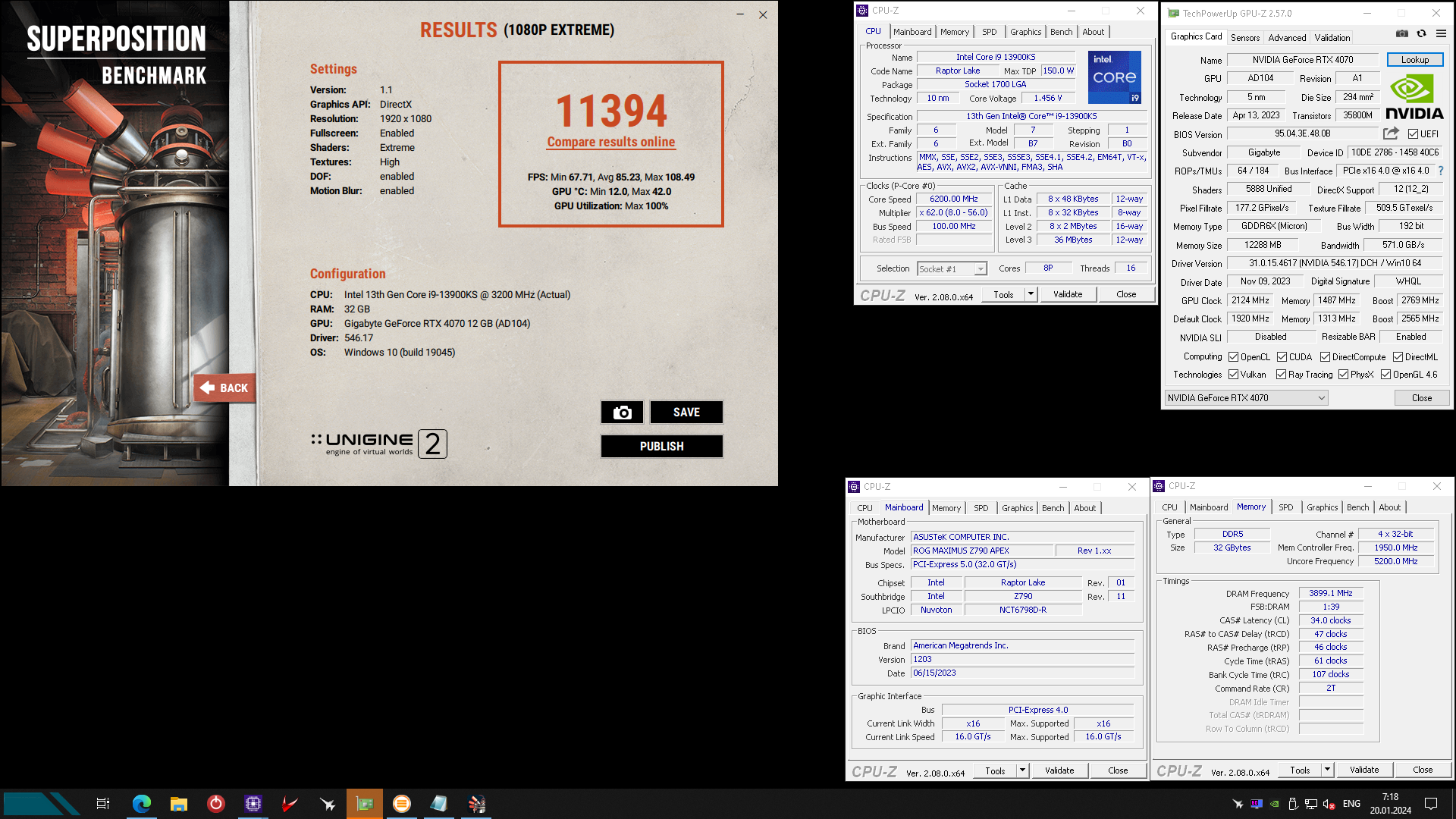Open Bench tab in top CPU-Z window
The image size is (1456, 819).
tap(1061, 32)
